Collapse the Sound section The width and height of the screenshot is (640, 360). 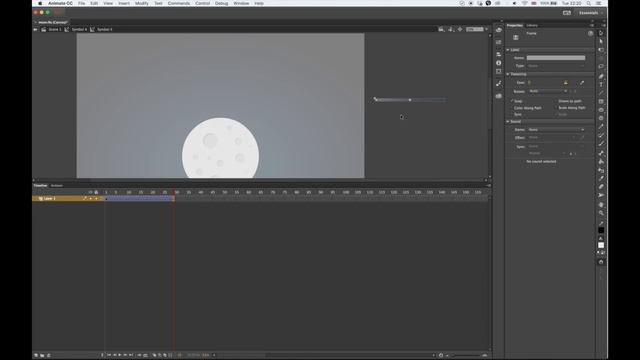(508, 122)
